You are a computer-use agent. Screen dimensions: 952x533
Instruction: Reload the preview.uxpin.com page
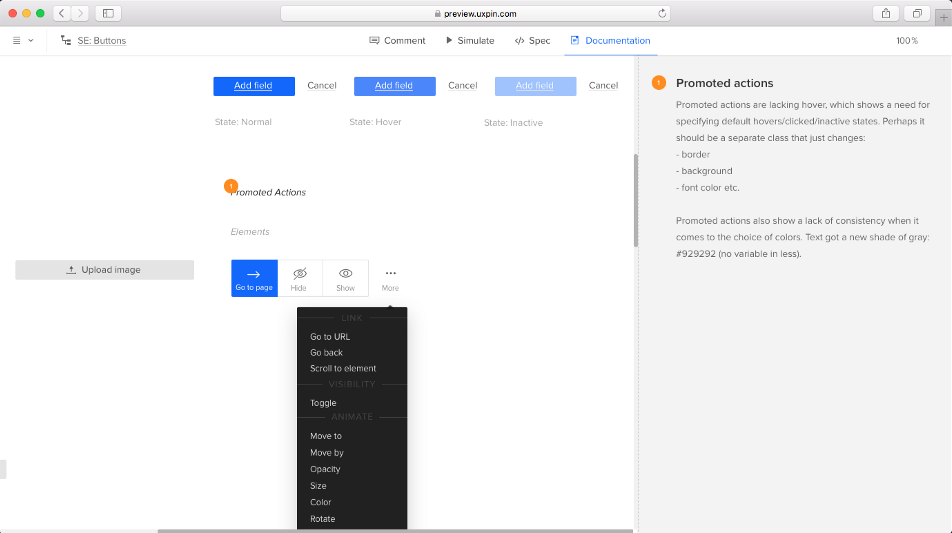[x=662, y=13]
